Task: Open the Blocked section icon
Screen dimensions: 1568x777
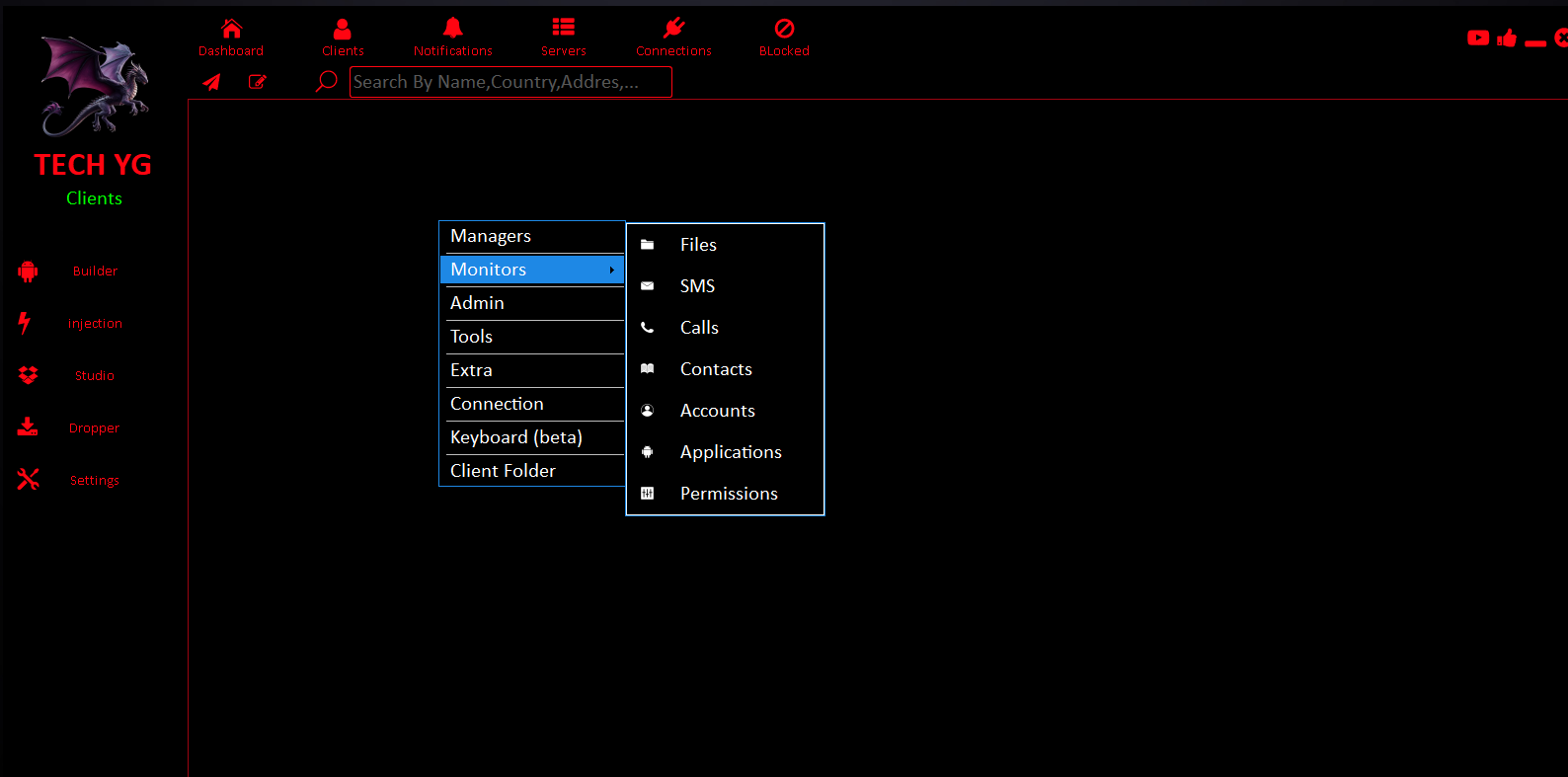Action: click(784, 29)
